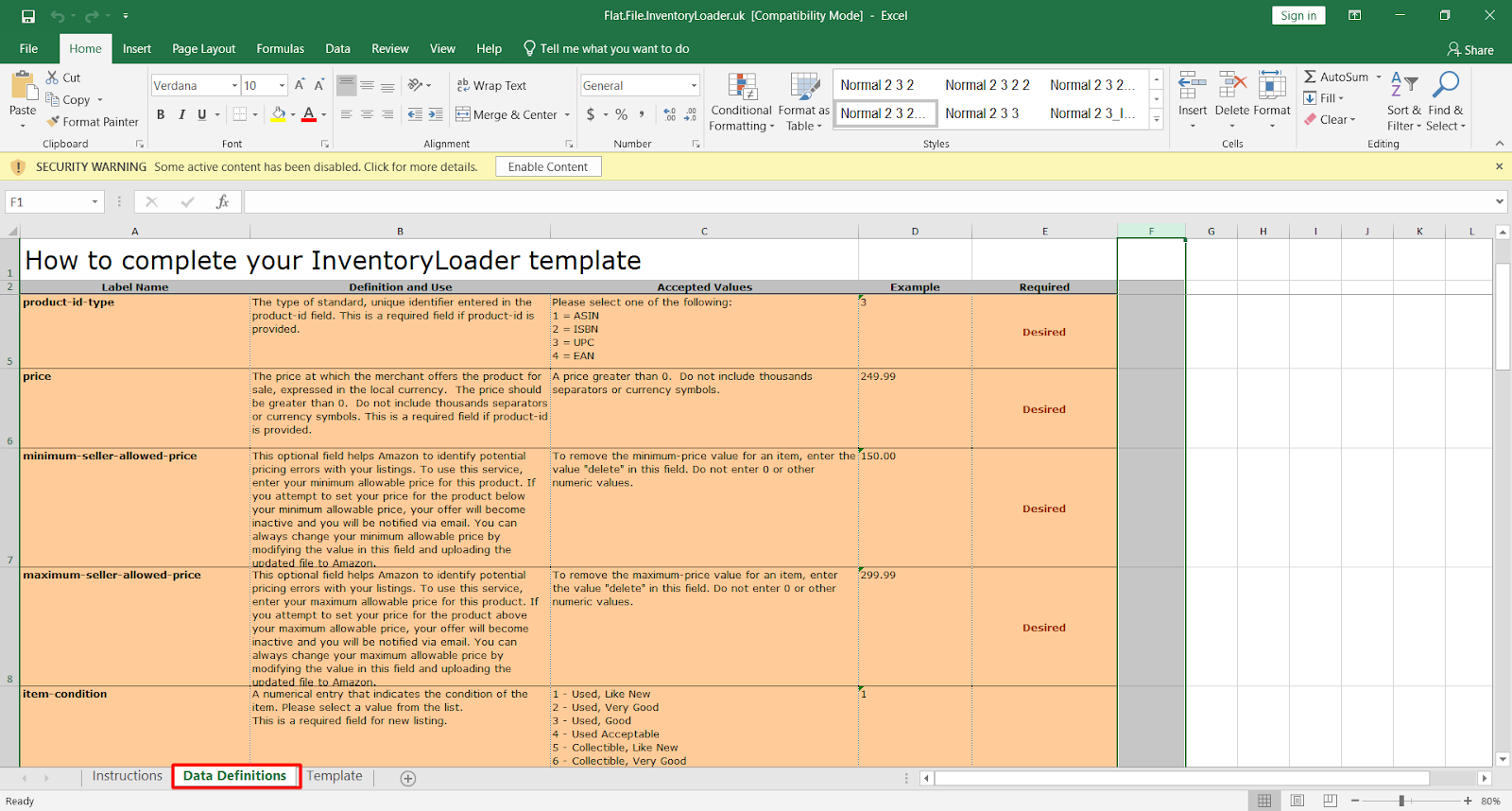Switch to Normal view in status bar
Screen dimensions: 1512x811
(x=1263, y=801)
